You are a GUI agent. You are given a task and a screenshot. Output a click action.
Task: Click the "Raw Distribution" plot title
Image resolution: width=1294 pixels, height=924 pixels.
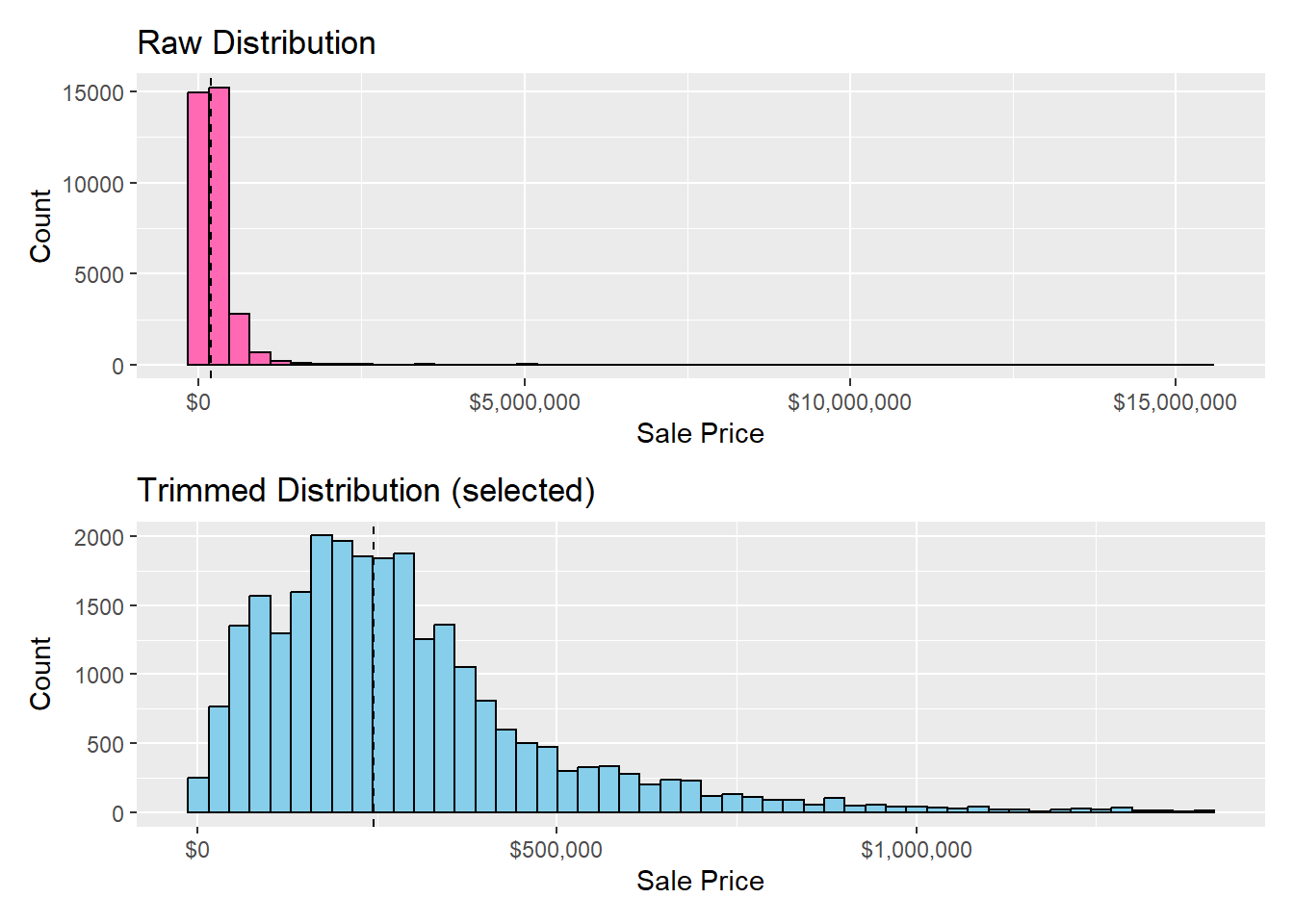point(256,43)
